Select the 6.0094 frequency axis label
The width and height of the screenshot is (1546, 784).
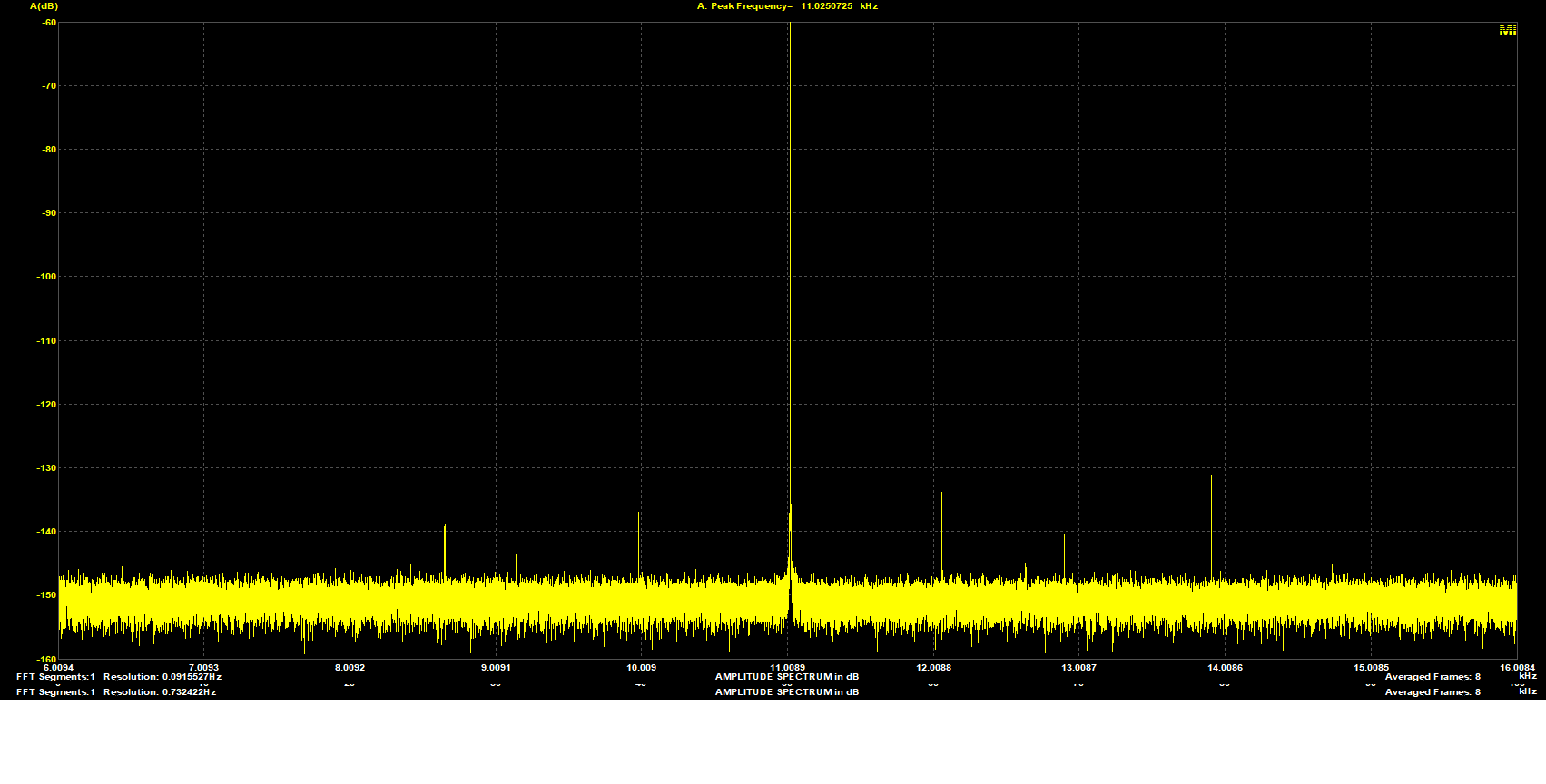tap(58, 667)
